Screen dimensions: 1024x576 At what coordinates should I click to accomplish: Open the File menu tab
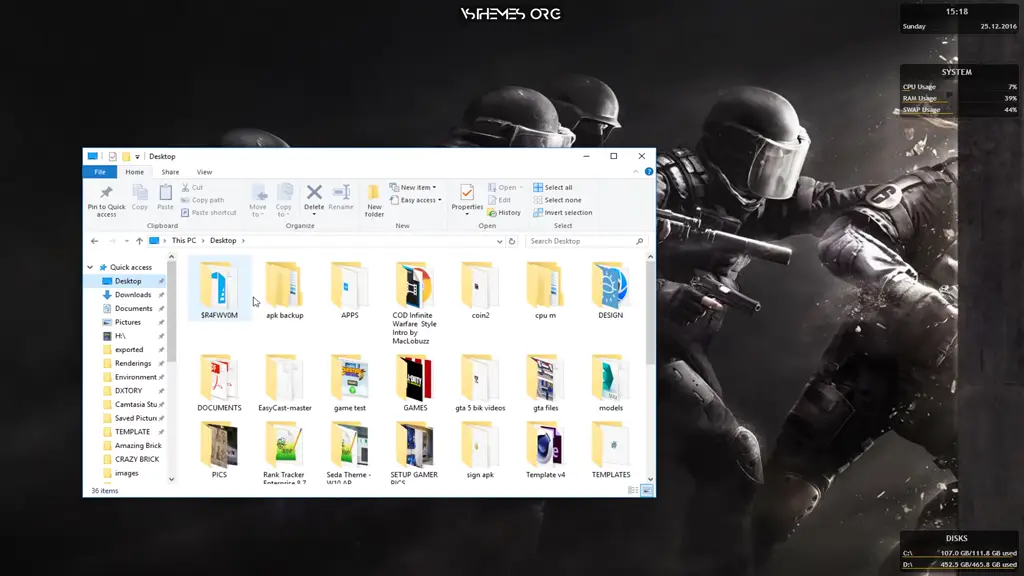100,172
